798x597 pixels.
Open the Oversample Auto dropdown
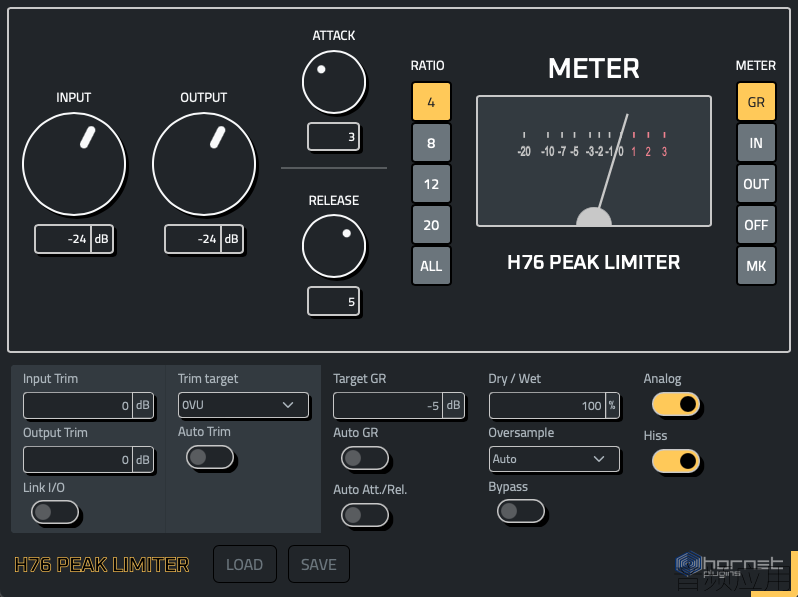[x=554, y=459]
